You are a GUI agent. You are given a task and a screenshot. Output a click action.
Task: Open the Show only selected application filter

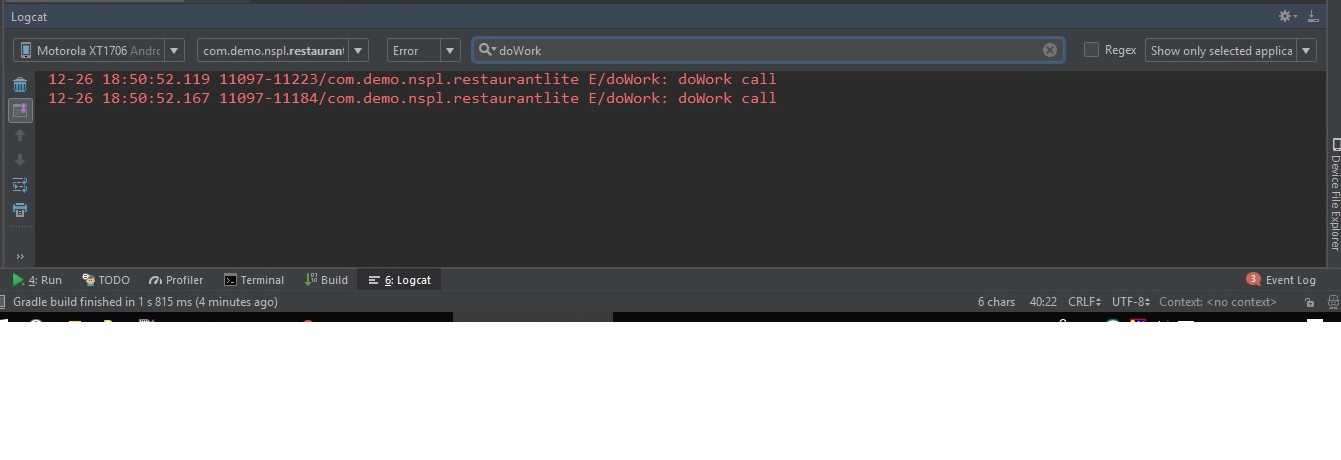1230,50
